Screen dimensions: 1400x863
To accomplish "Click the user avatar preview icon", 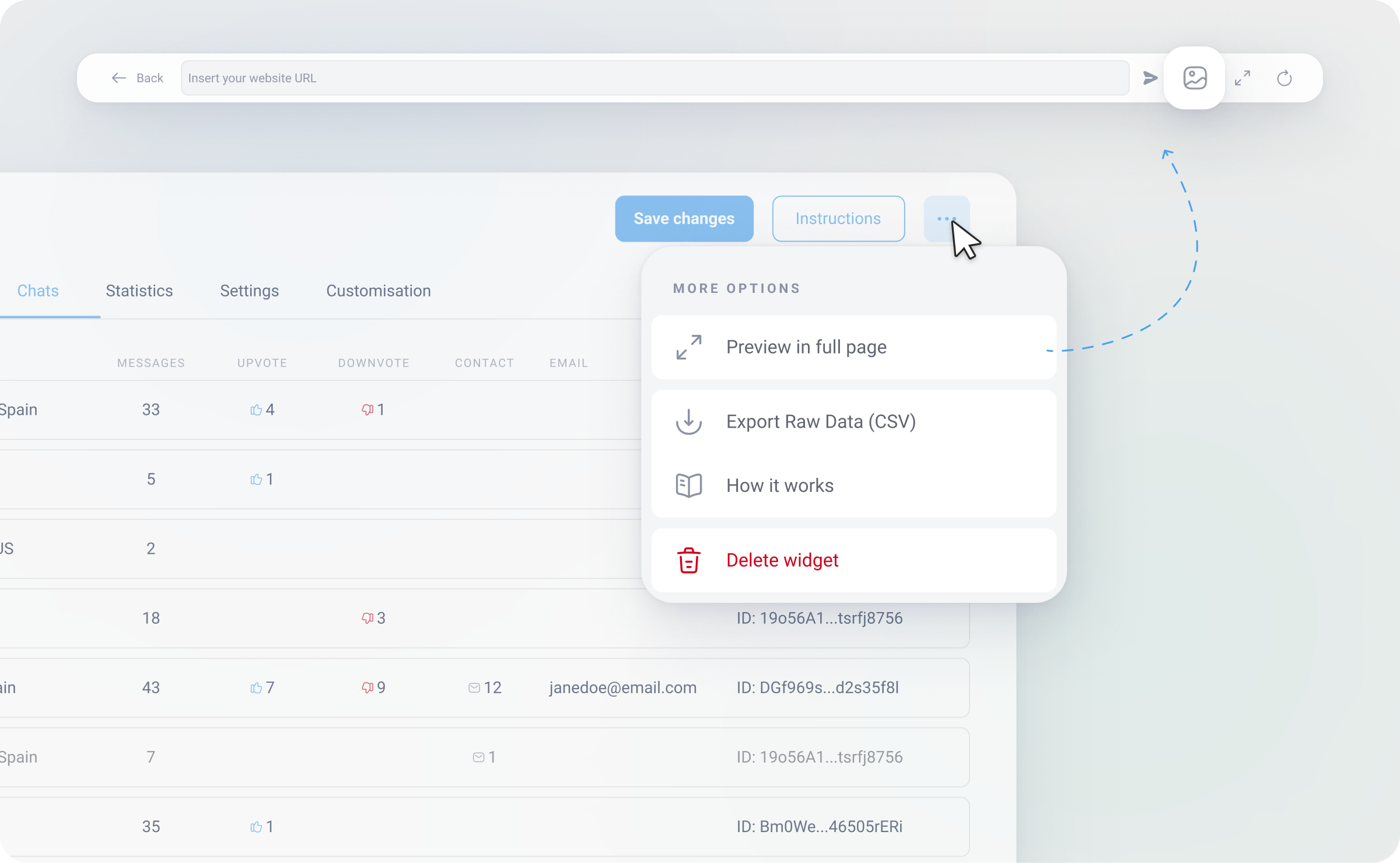I will [x=1196, y=78].
